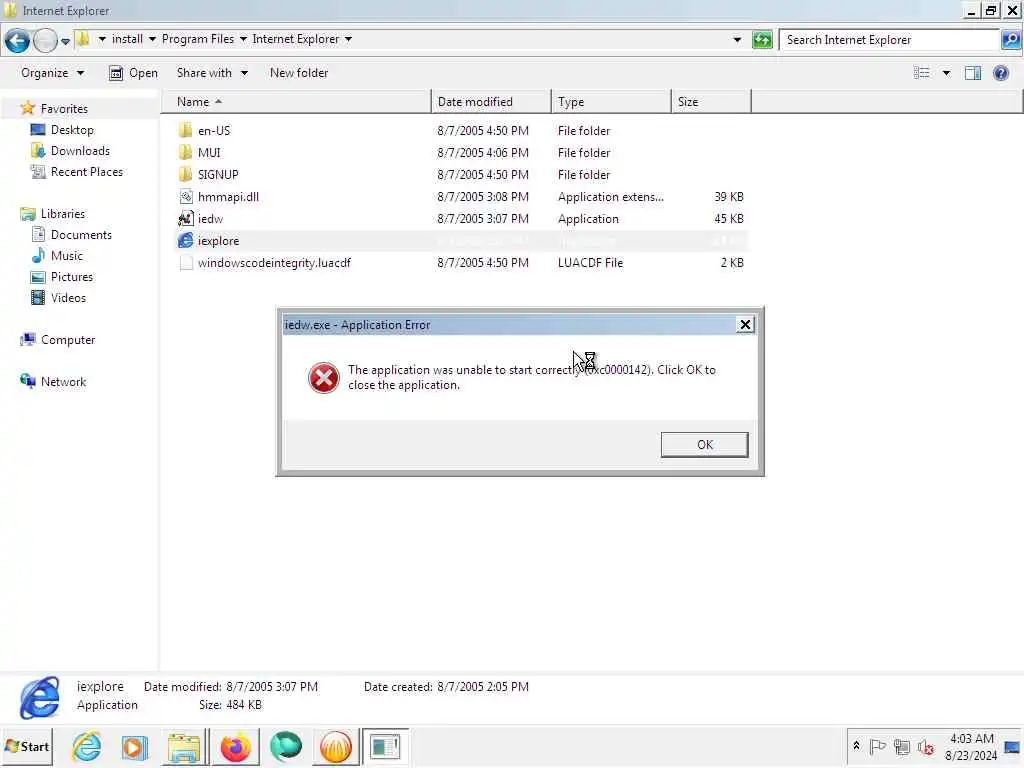1024x768 pixels.
Task: Open the Start menu
Action: (x=27, y=746)
